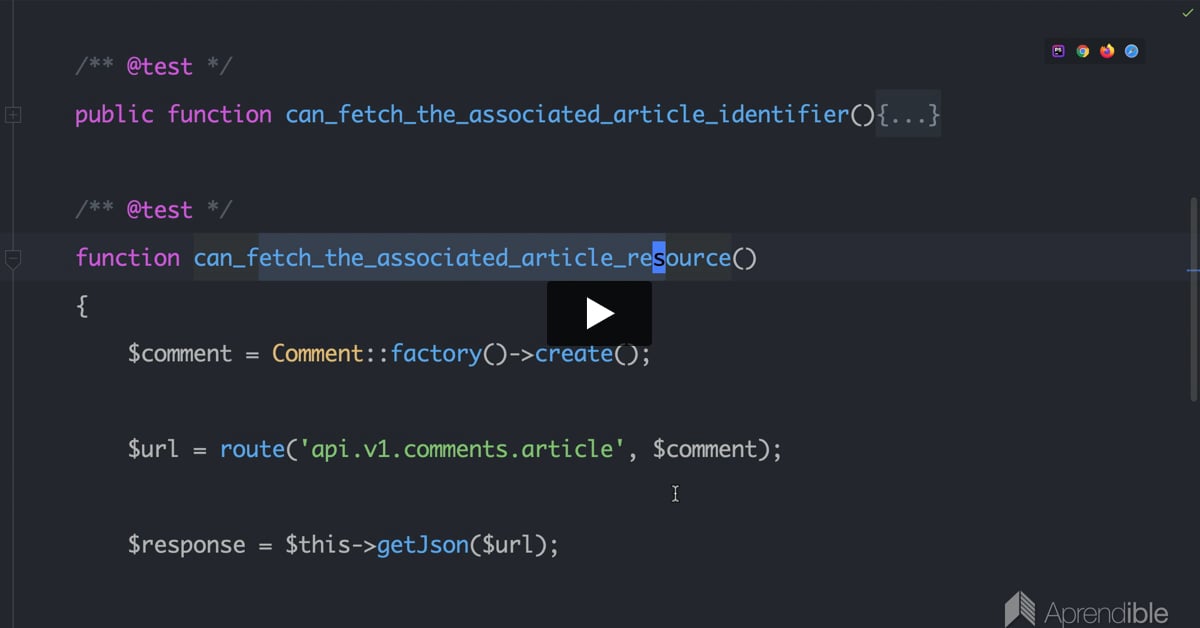Click the can_fetch_the_associated_article_identifier function name

click(567, 114)
